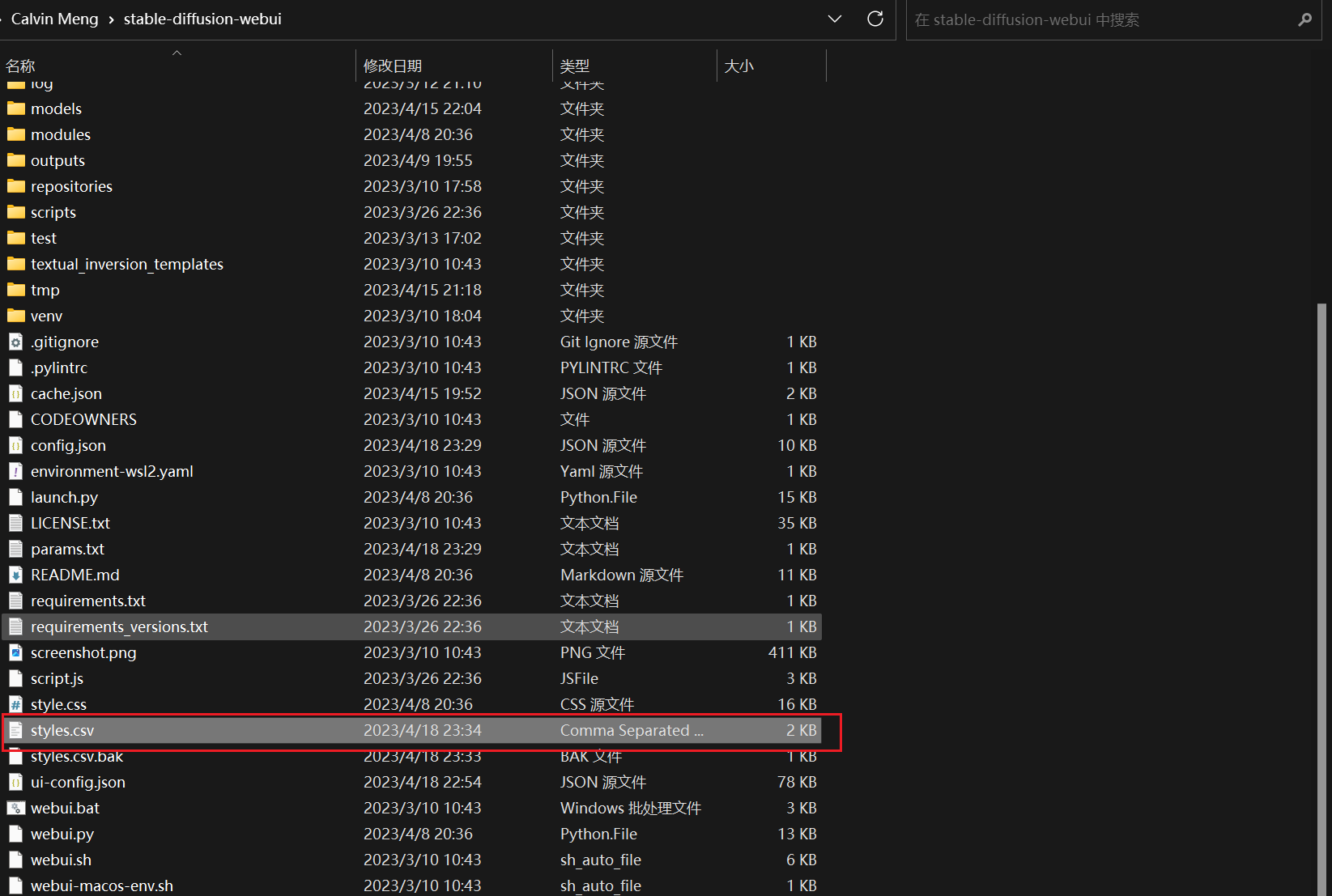1332x896 pixels.
Task: Click the README.md markdown file icon
Action: pyautogui.click(x=16, y=575)
